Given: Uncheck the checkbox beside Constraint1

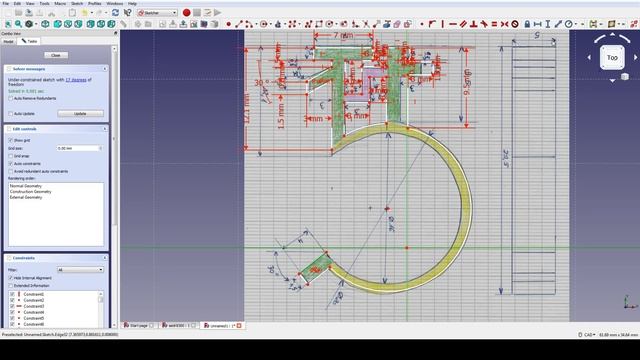Looking at the screenshot, I should (x=12, y=294).
